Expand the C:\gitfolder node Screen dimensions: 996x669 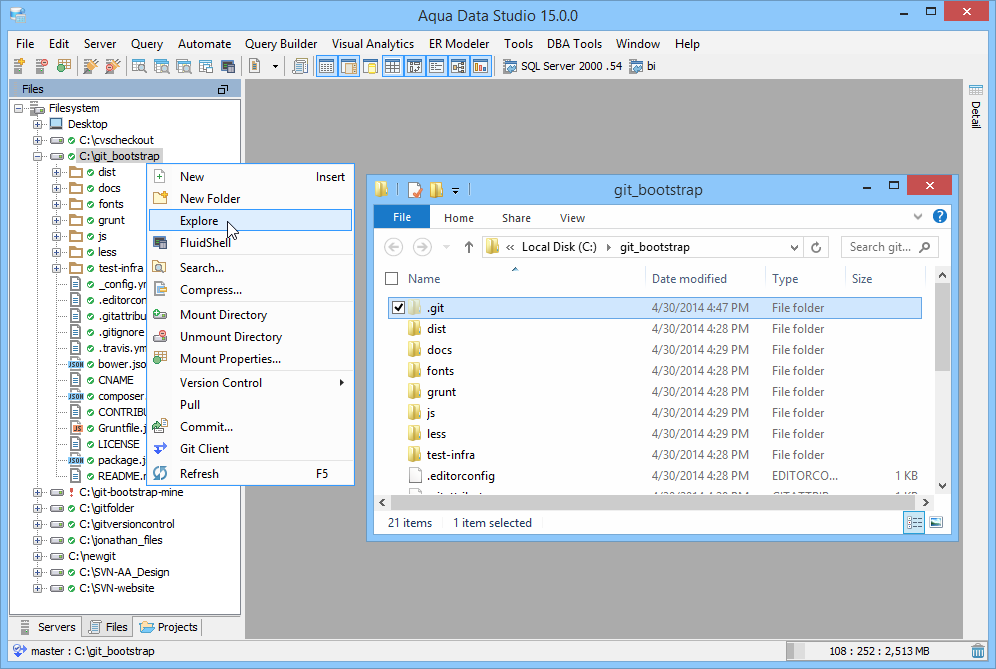coord(37,508)
